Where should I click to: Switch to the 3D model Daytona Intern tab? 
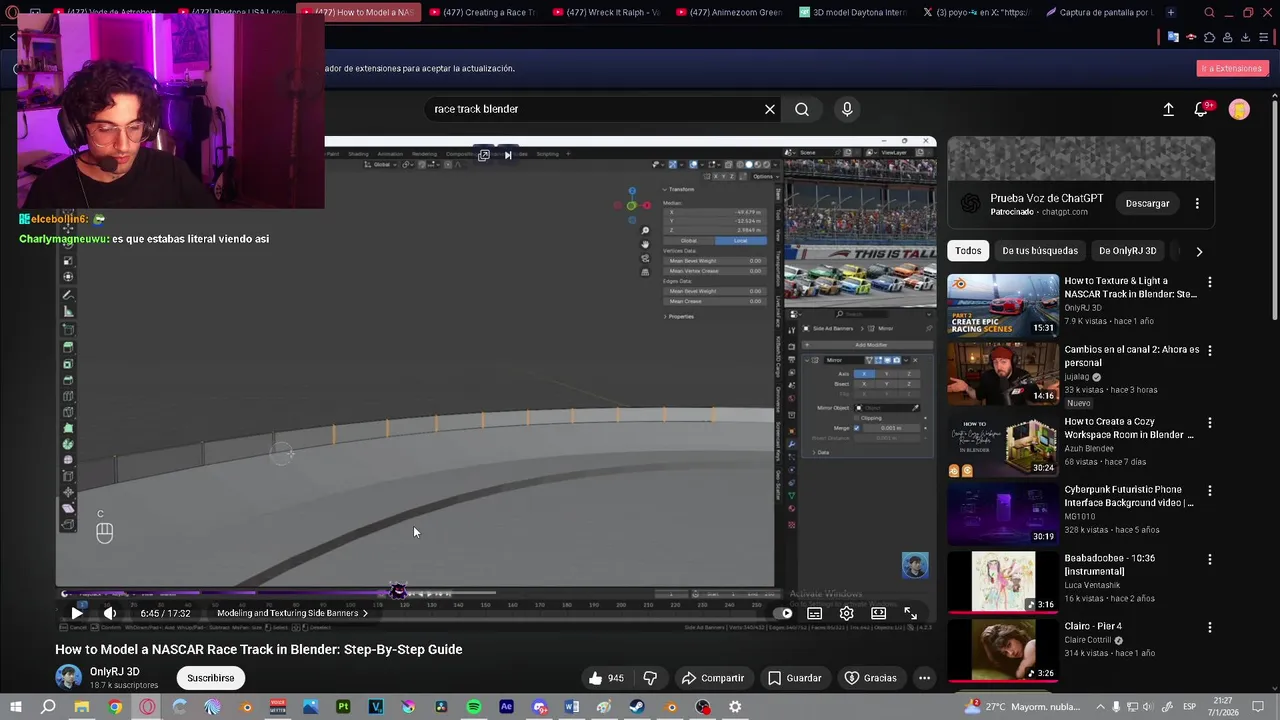pos(852,13)
